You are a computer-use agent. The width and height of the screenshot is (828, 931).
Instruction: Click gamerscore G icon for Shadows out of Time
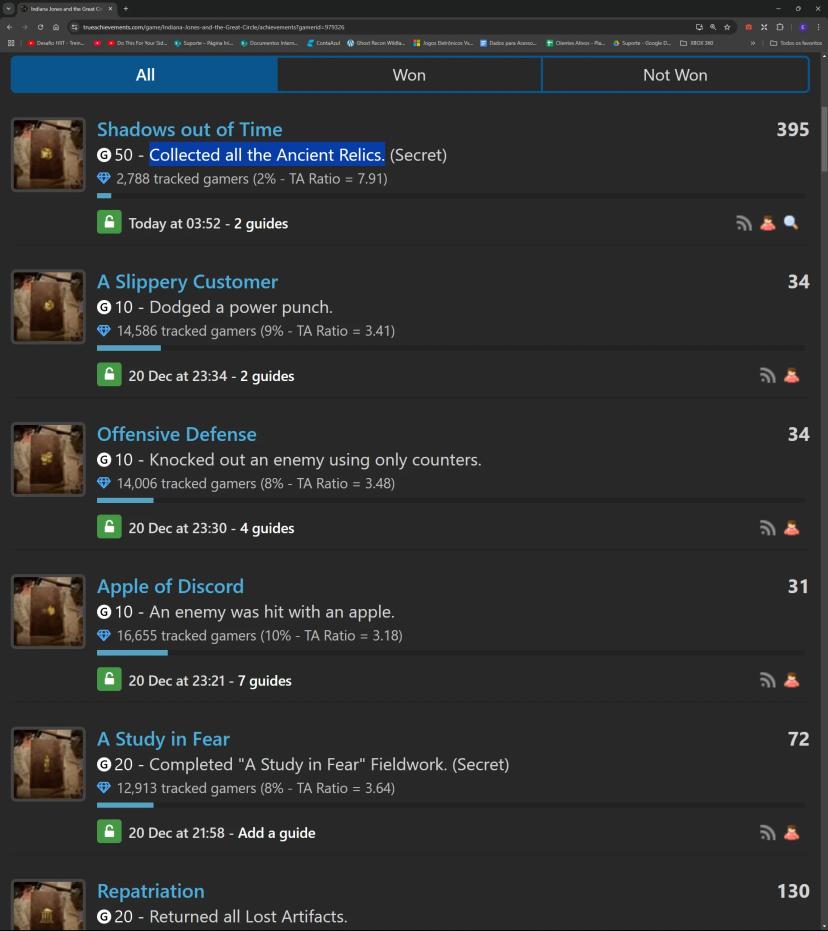(104, 155)
